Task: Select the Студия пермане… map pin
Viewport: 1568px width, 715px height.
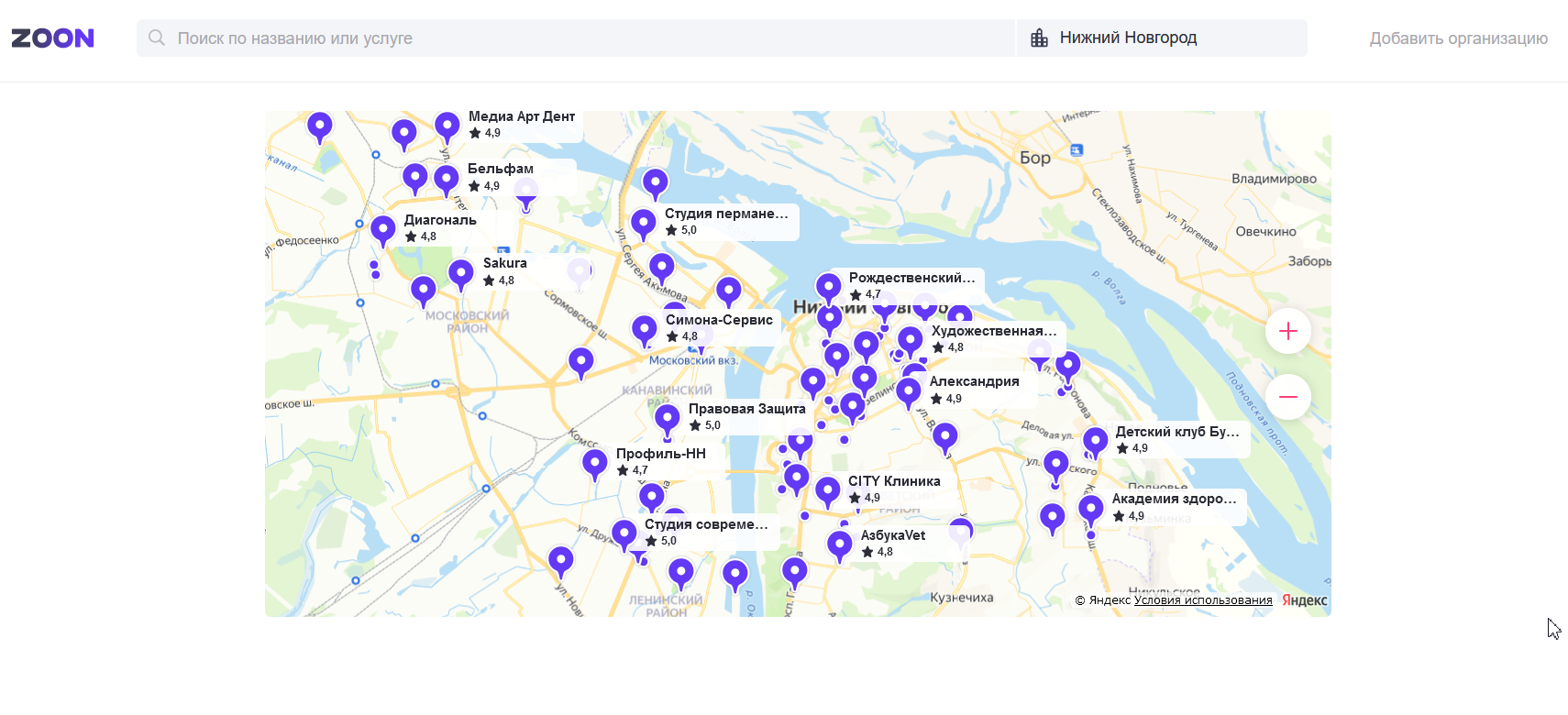Action: [644, 223]
